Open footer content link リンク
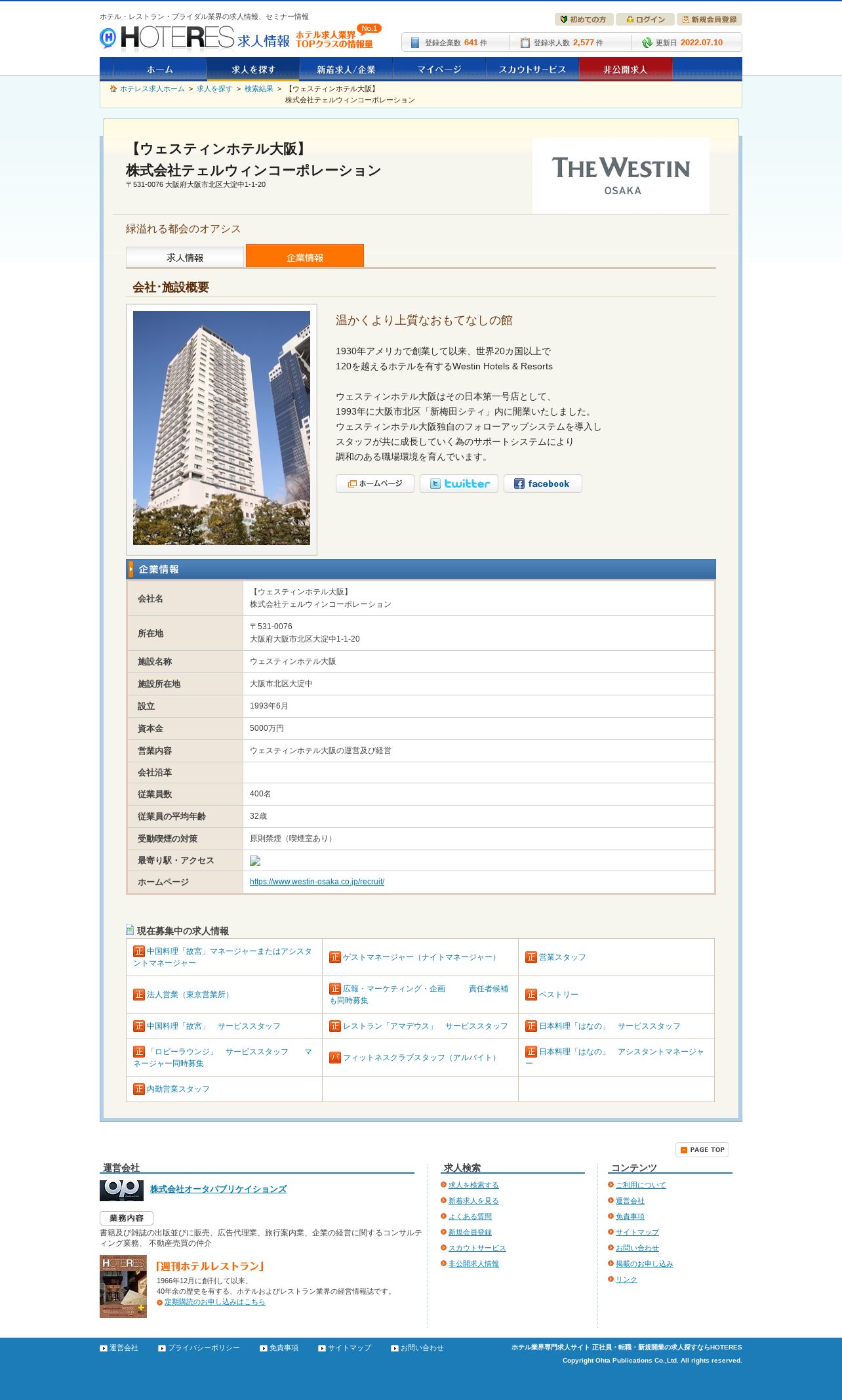 pyautogui.click(x=626, y=1279)
